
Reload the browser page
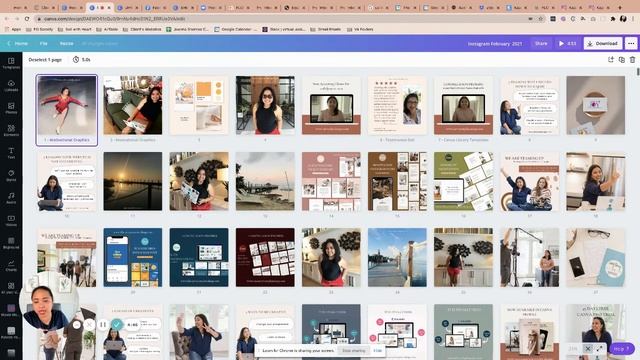click(x=27, y=19)
